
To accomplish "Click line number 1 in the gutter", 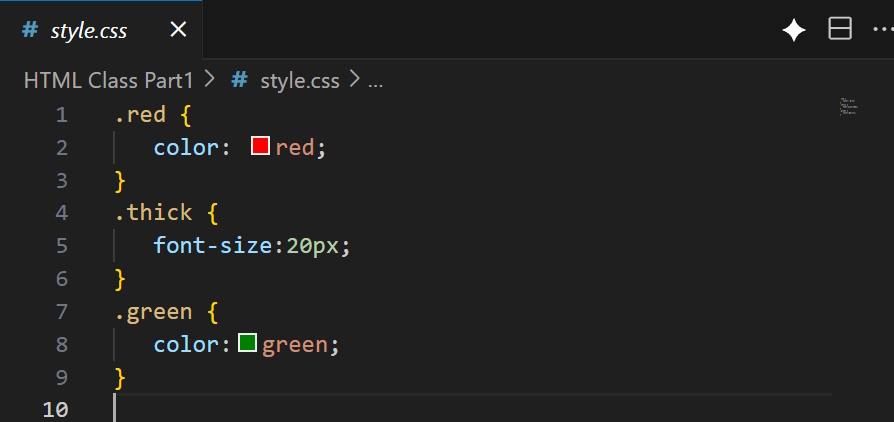I will pyautogui.click(x=62, y=114).
